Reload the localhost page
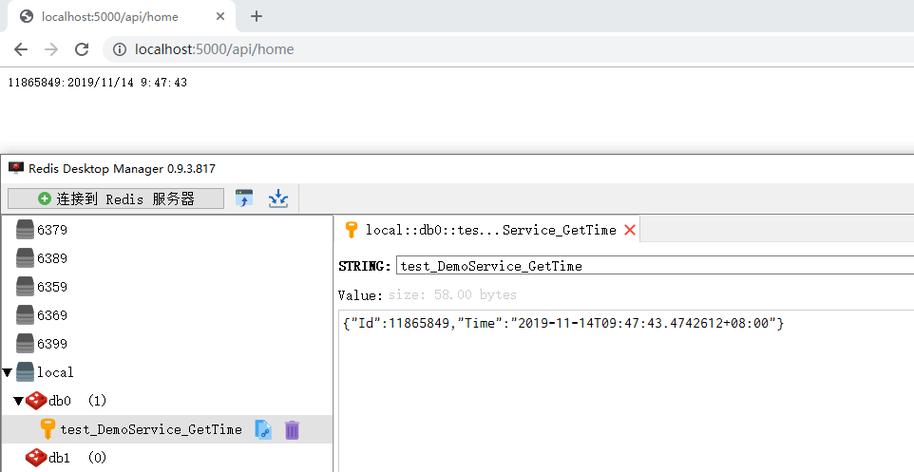Screen dimensions: 914x472 (82, 50)
